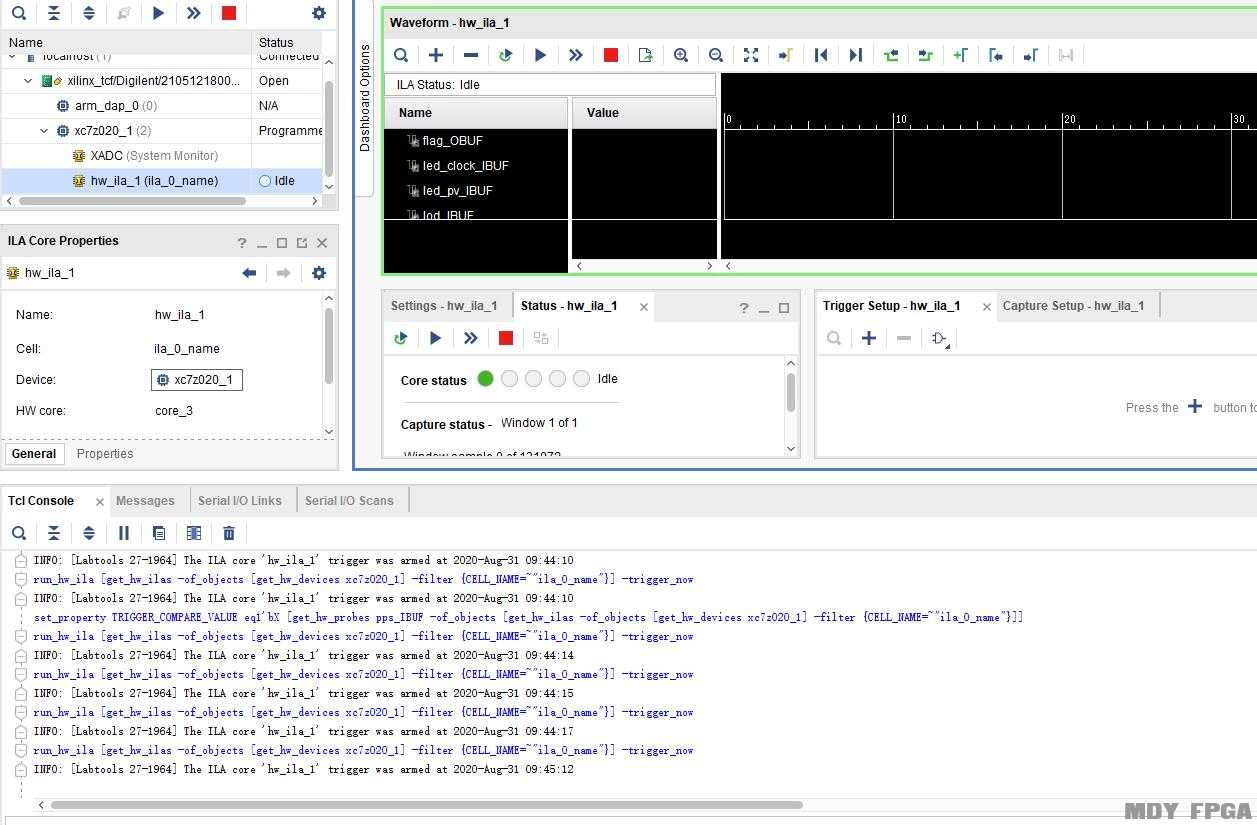Viewport: 1257px width, 825px height.
Task: Go to cursor in the waveform
Action: click(785, 55)
